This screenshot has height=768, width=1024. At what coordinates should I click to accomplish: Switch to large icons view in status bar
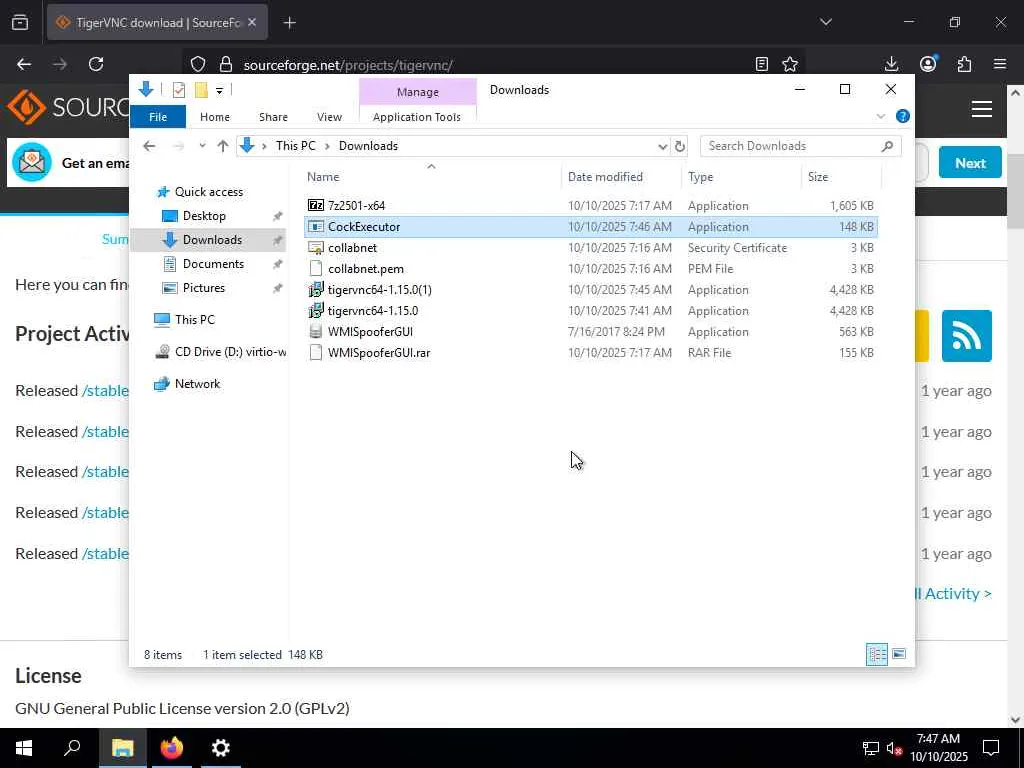899,654
